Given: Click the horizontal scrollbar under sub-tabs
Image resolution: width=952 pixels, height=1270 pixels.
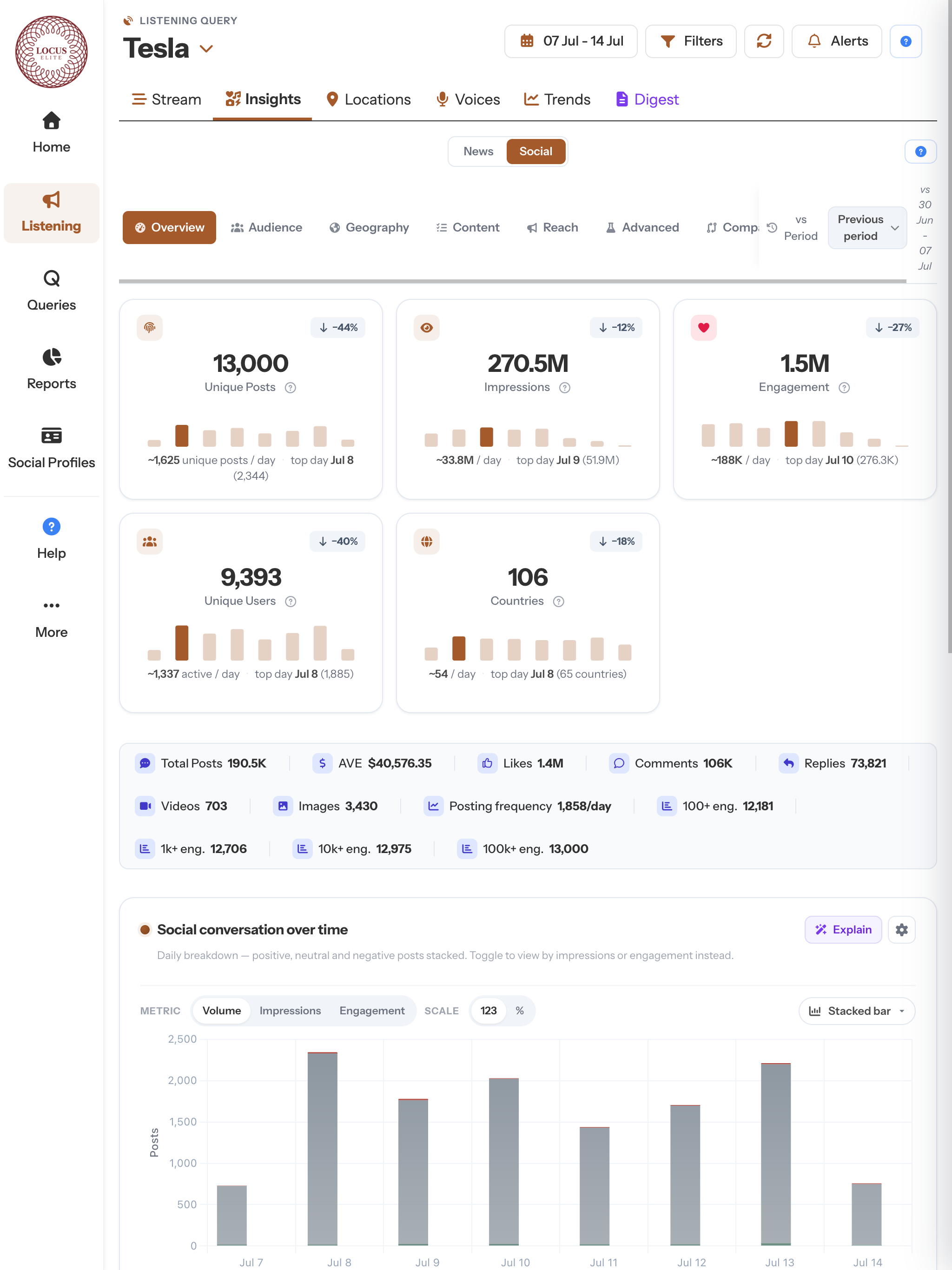Looking at the screenshot, I should pyautogui.click(x=512, y=281).
